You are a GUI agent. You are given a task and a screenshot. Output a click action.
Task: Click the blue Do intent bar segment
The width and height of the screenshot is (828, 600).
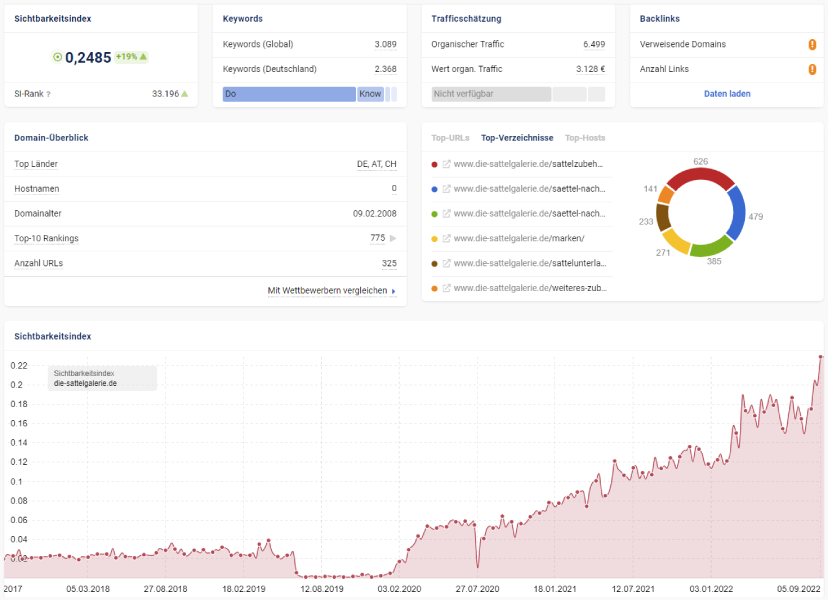click(x=289, y=94)
